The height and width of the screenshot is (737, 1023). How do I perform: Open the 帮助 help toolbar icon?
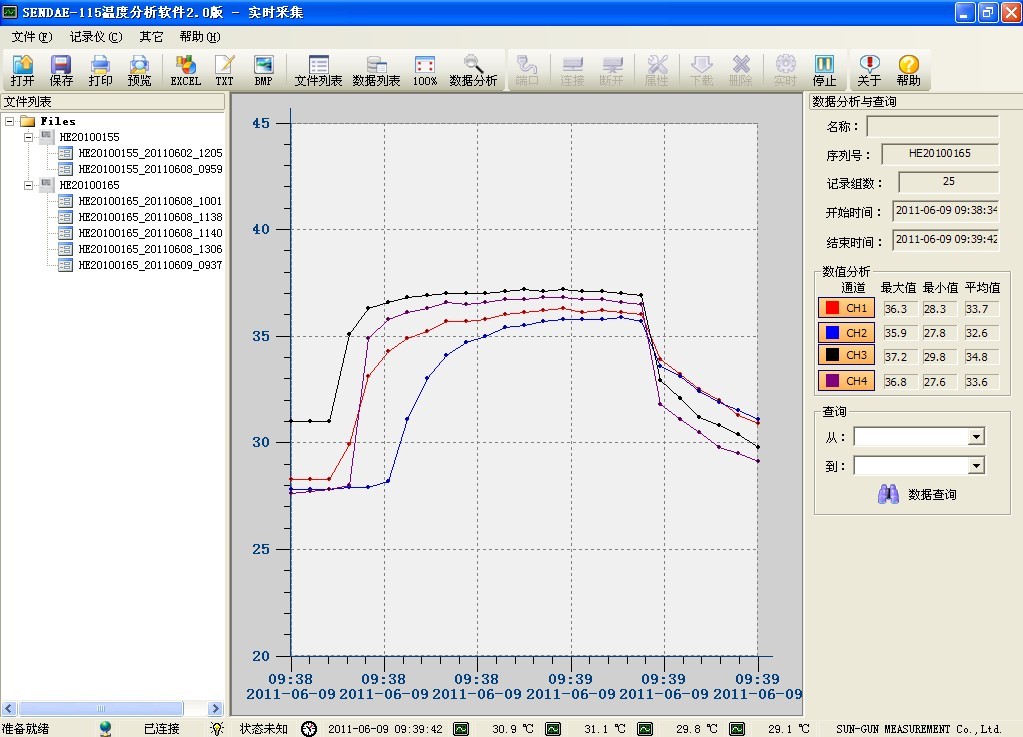[908, 70]
